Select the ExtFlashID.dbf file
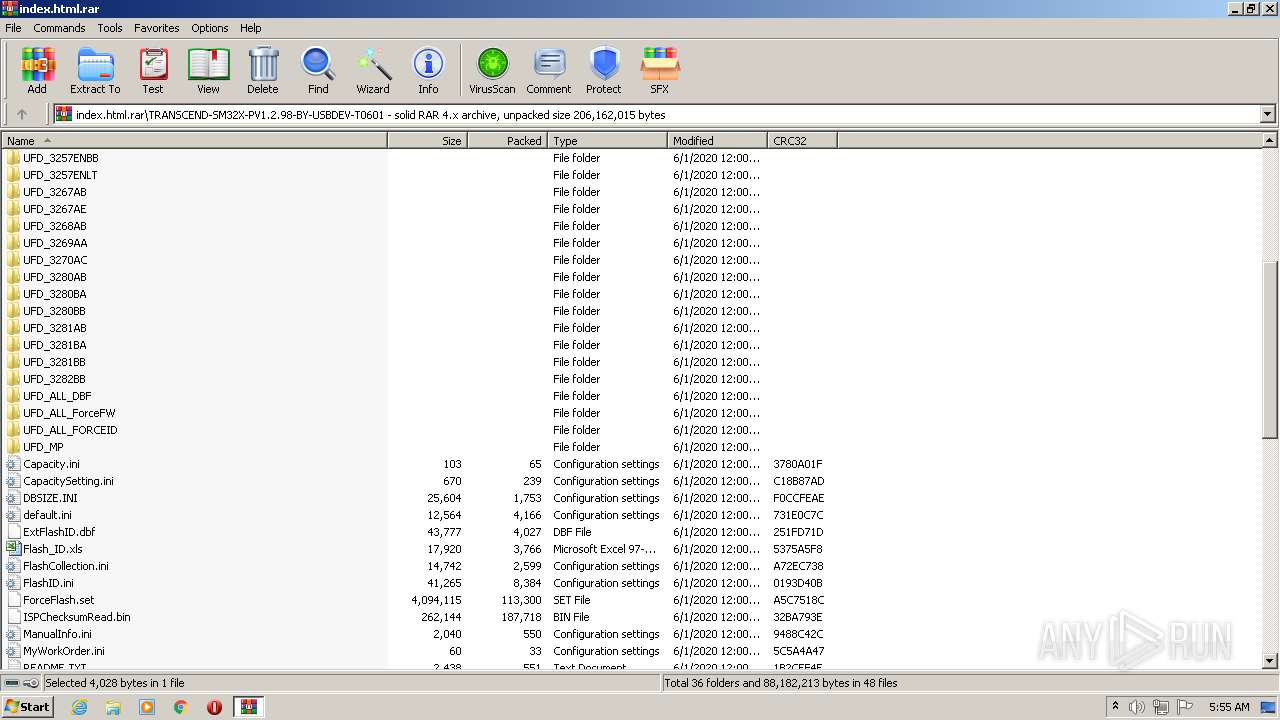Screen dimensions: 1280x720 (59, 532)
